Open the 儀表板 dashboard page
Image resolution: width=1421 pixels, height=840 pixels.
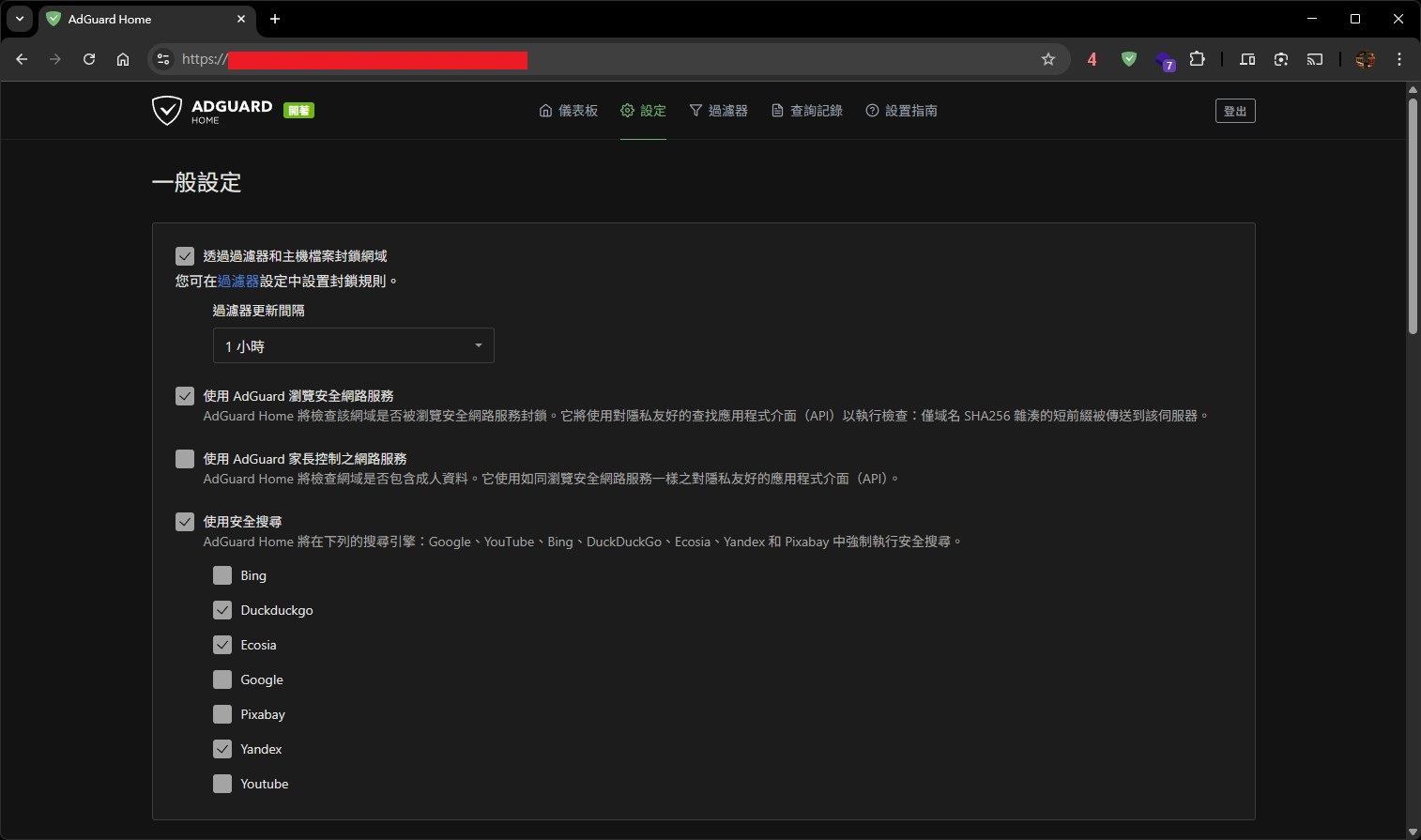568,110
